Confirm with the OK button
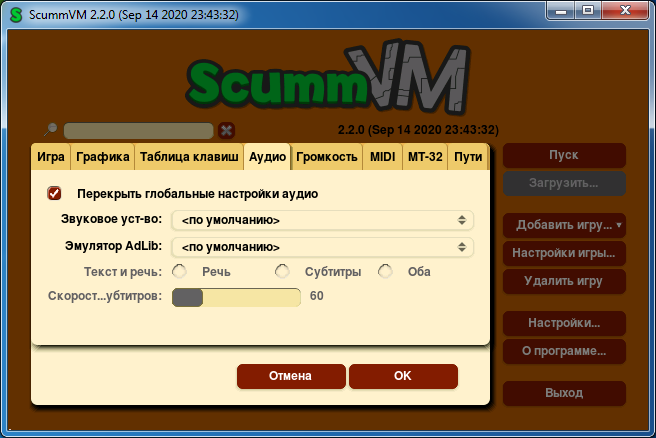The image size is (656, 438). 403,376
